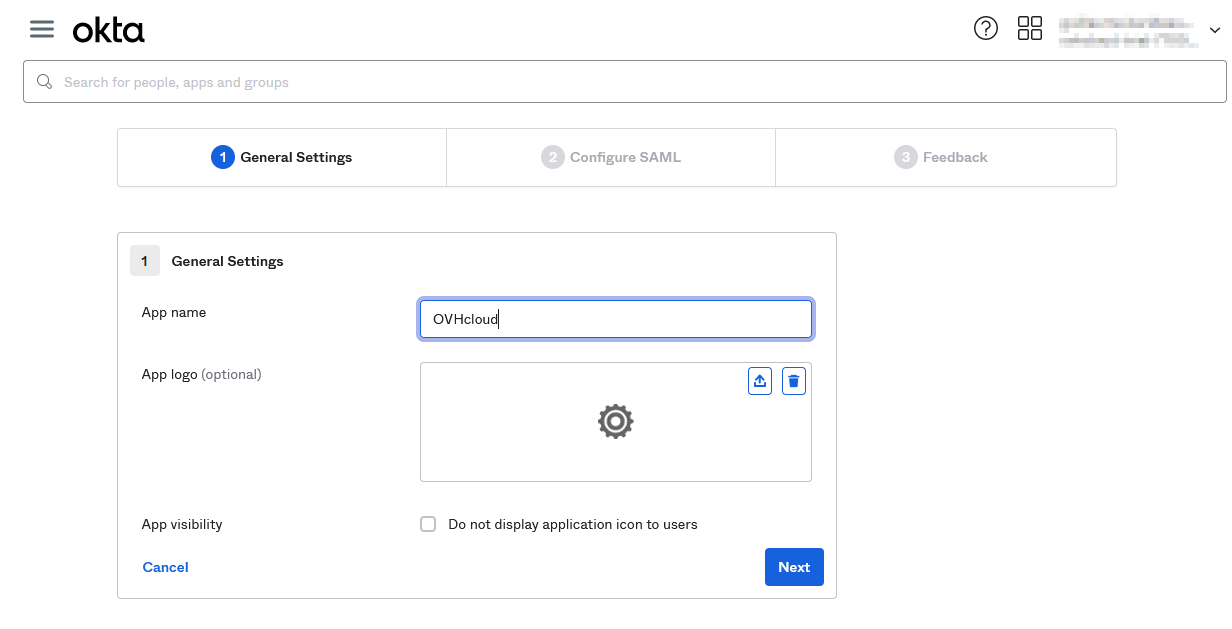This screenshot has height=629, width=1232.
Task: Click the upload icon for the app logo
Action: tap(760, 380)
